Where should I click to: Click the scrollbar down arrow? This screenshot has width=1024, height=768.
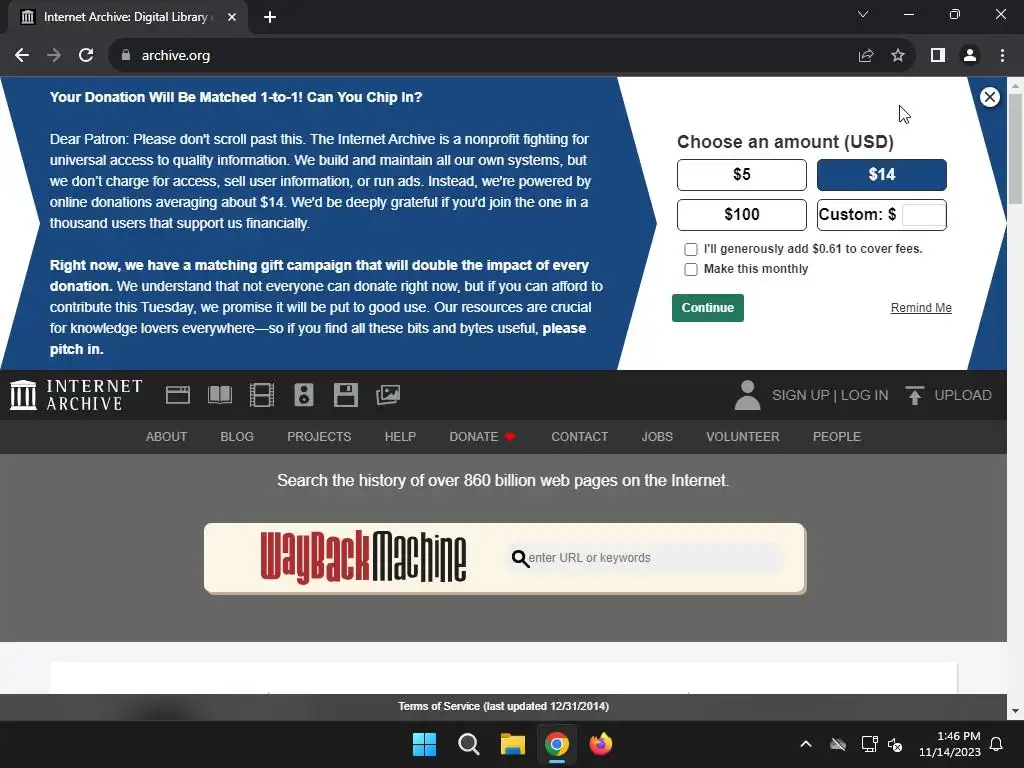pos(1015,711)
